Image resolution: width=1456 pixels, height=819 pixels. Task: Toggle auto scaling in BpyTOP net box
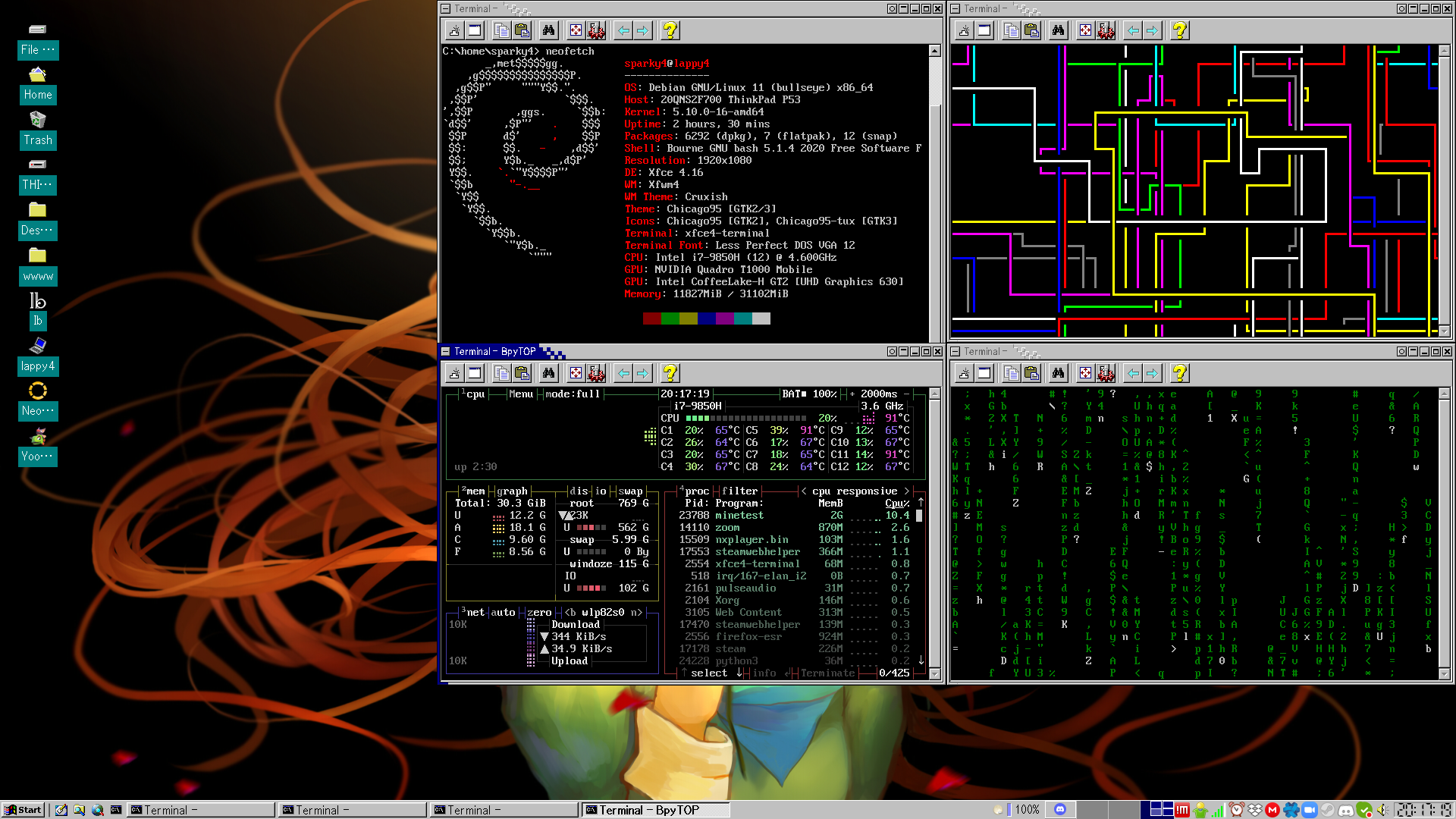pos(503,613)
